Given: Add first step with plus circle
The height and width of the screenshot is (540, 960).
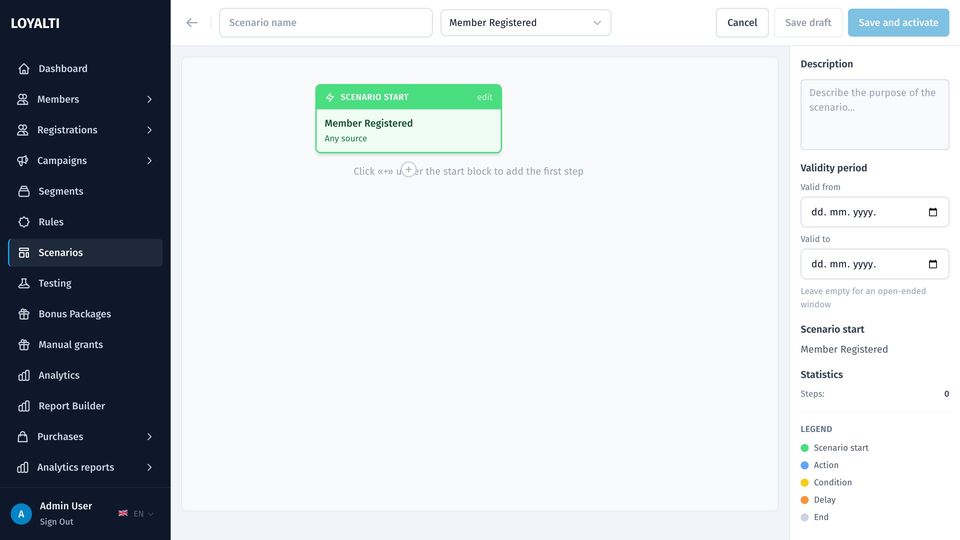Looking at the screenshot, I should pos(408,170).
